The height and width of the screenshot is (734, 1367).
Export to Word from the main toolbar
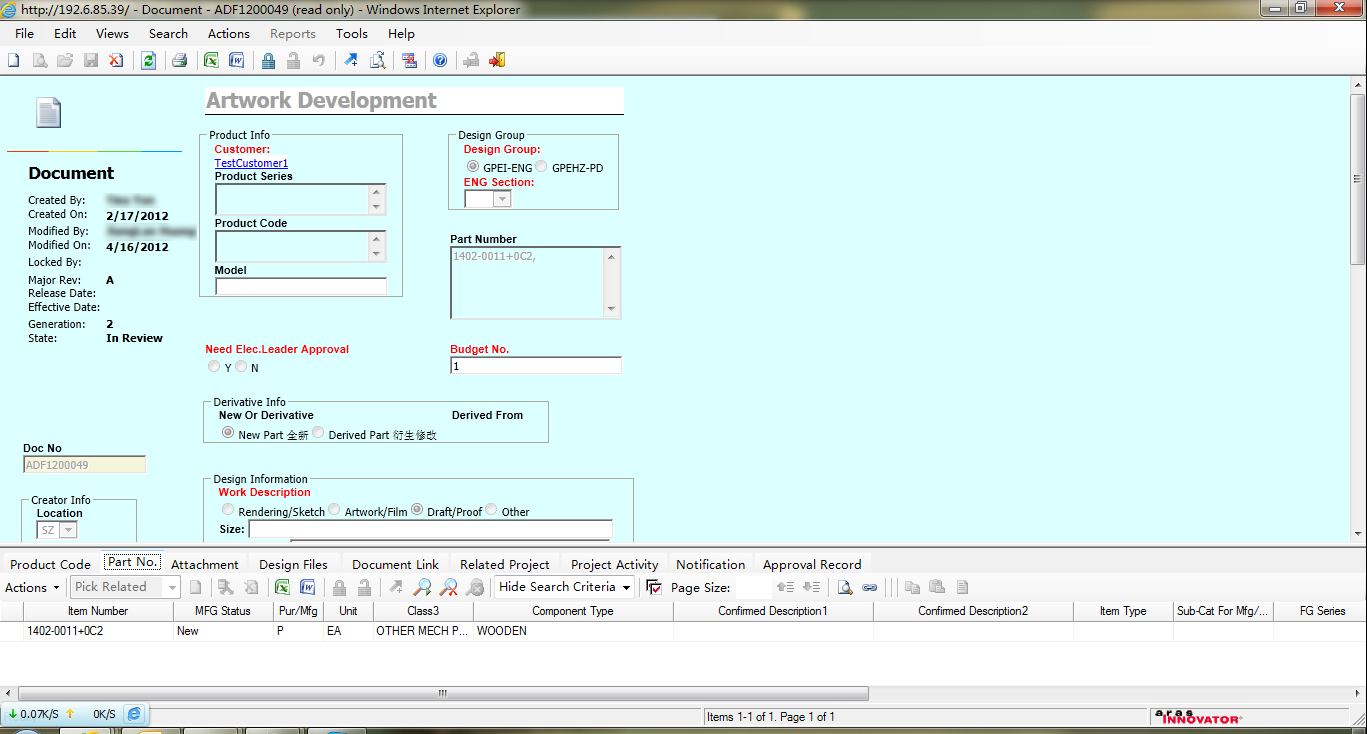coord(237,60)
